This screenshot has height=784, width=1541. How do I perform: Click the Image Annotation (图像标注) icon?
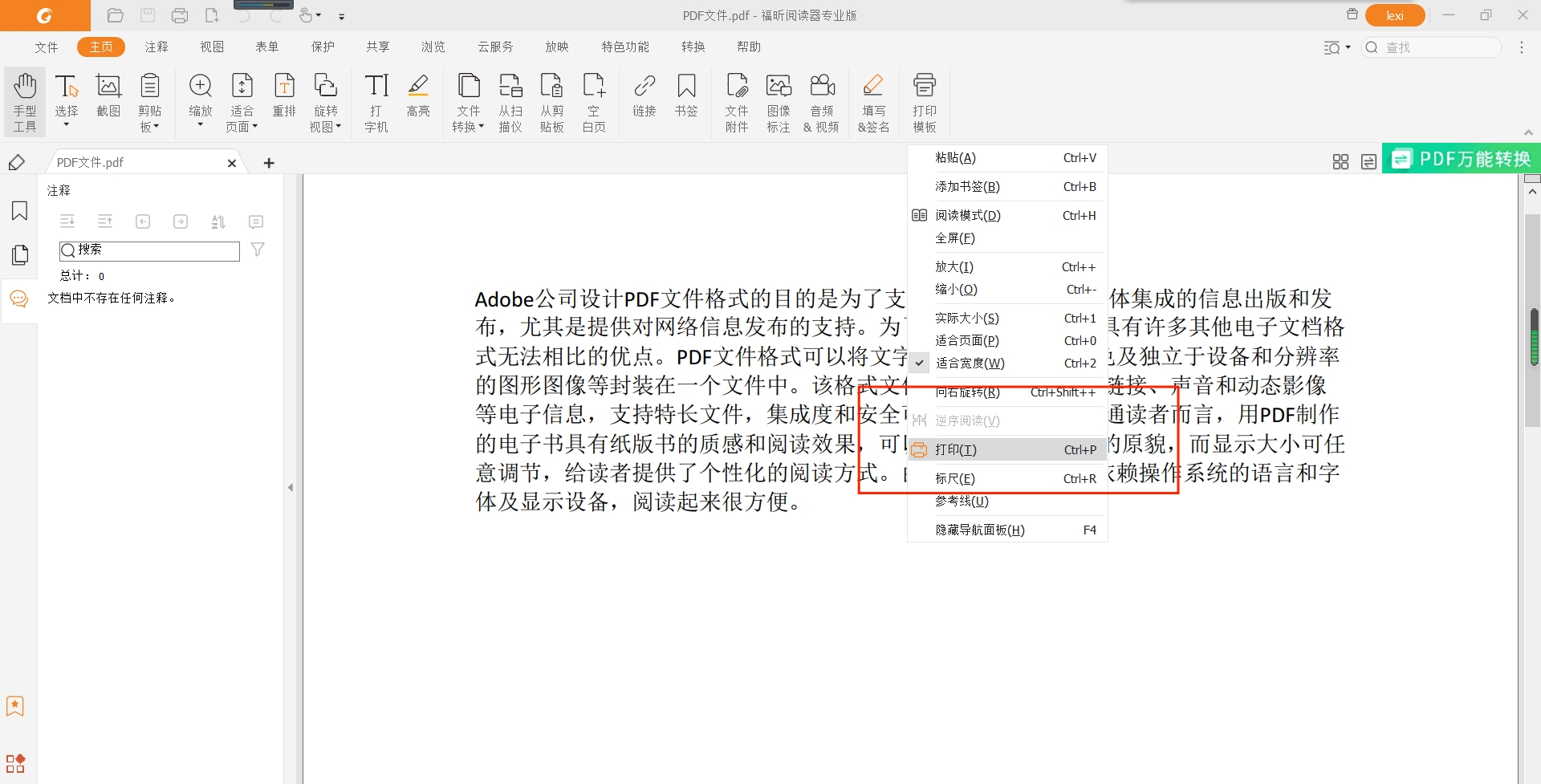tap(778, 101)
